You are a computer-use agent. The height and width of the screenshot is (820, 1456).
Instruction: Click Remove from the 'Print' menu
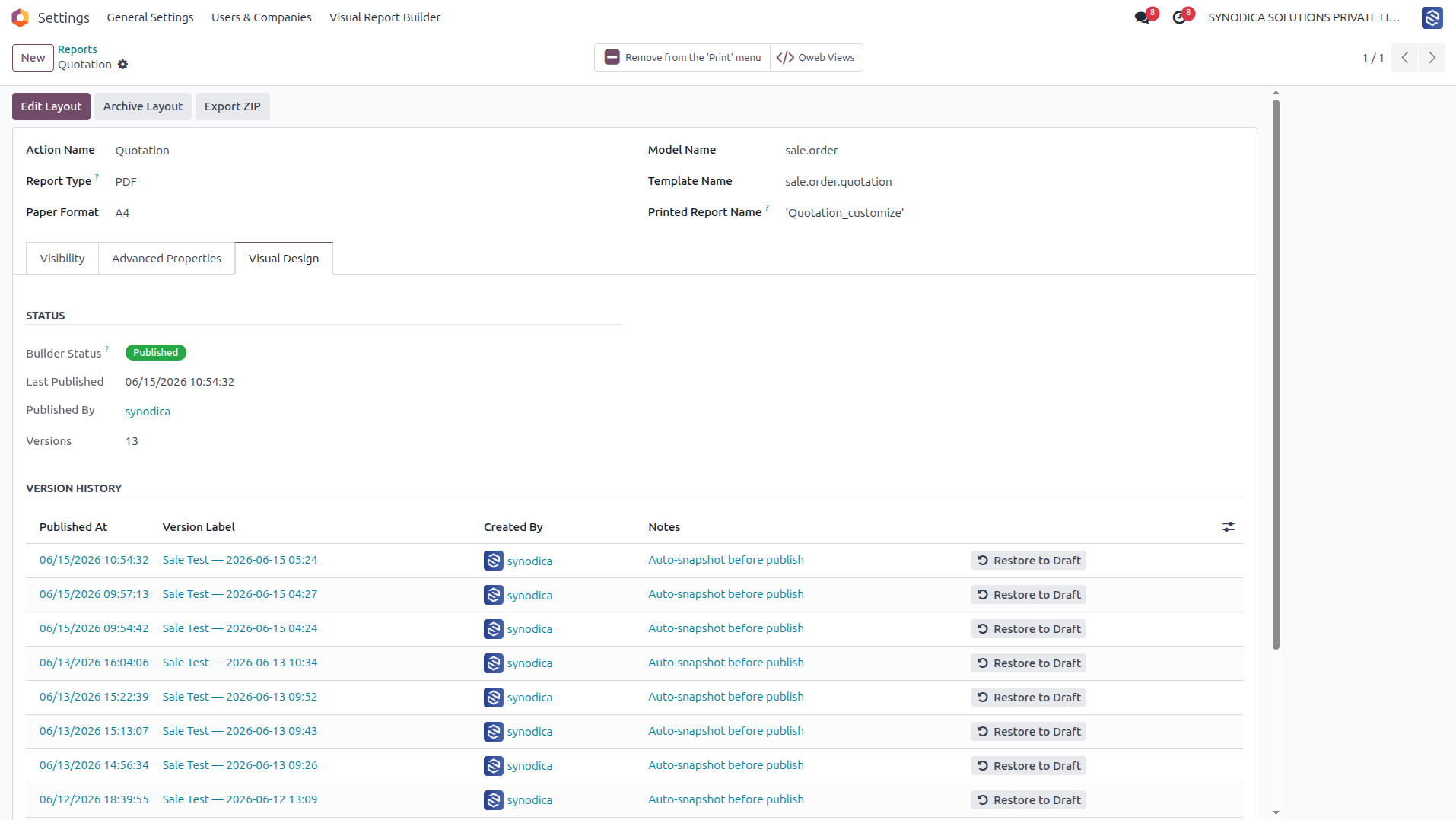tap(682, 58)
